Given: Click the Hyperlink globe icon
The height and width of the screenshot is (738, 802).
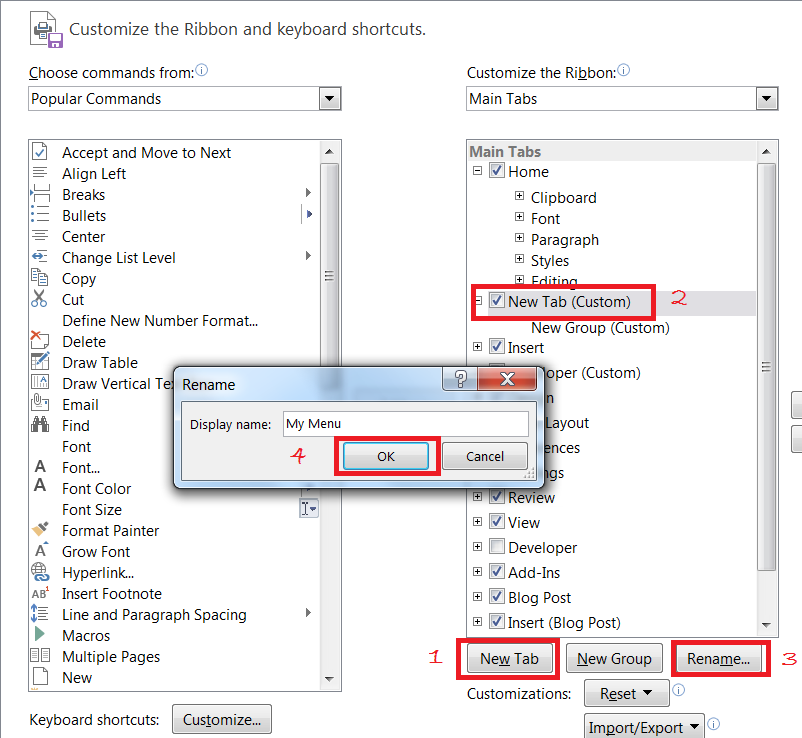Looking at the screenshot, I should point(40,572).
